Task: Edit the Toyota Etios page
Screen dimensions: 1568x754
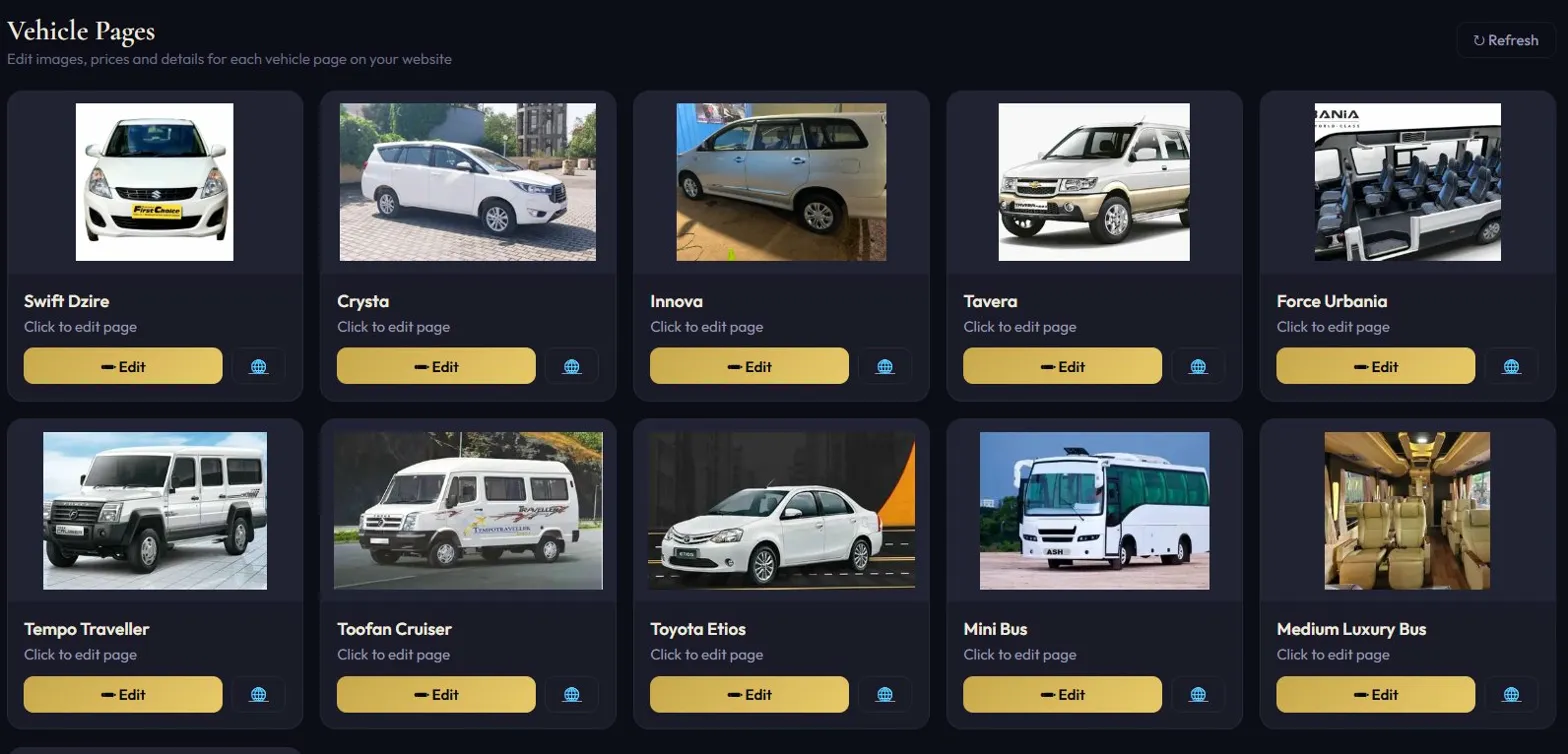Action: click(x=749, y=694)
